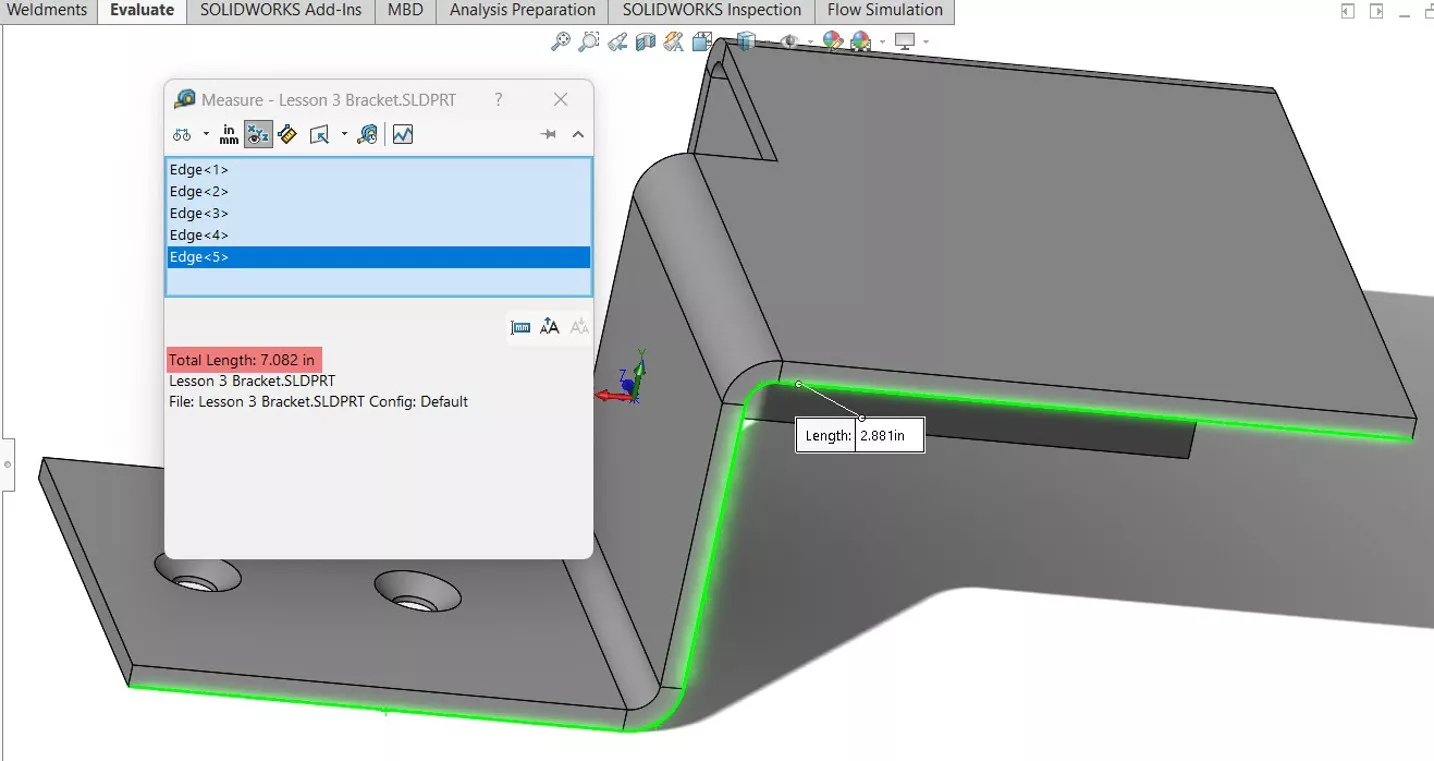This screenshot has width=1434, height=761.
Task: Open the Dynamic Annotation Views icon
Action: tap(673, 41)
